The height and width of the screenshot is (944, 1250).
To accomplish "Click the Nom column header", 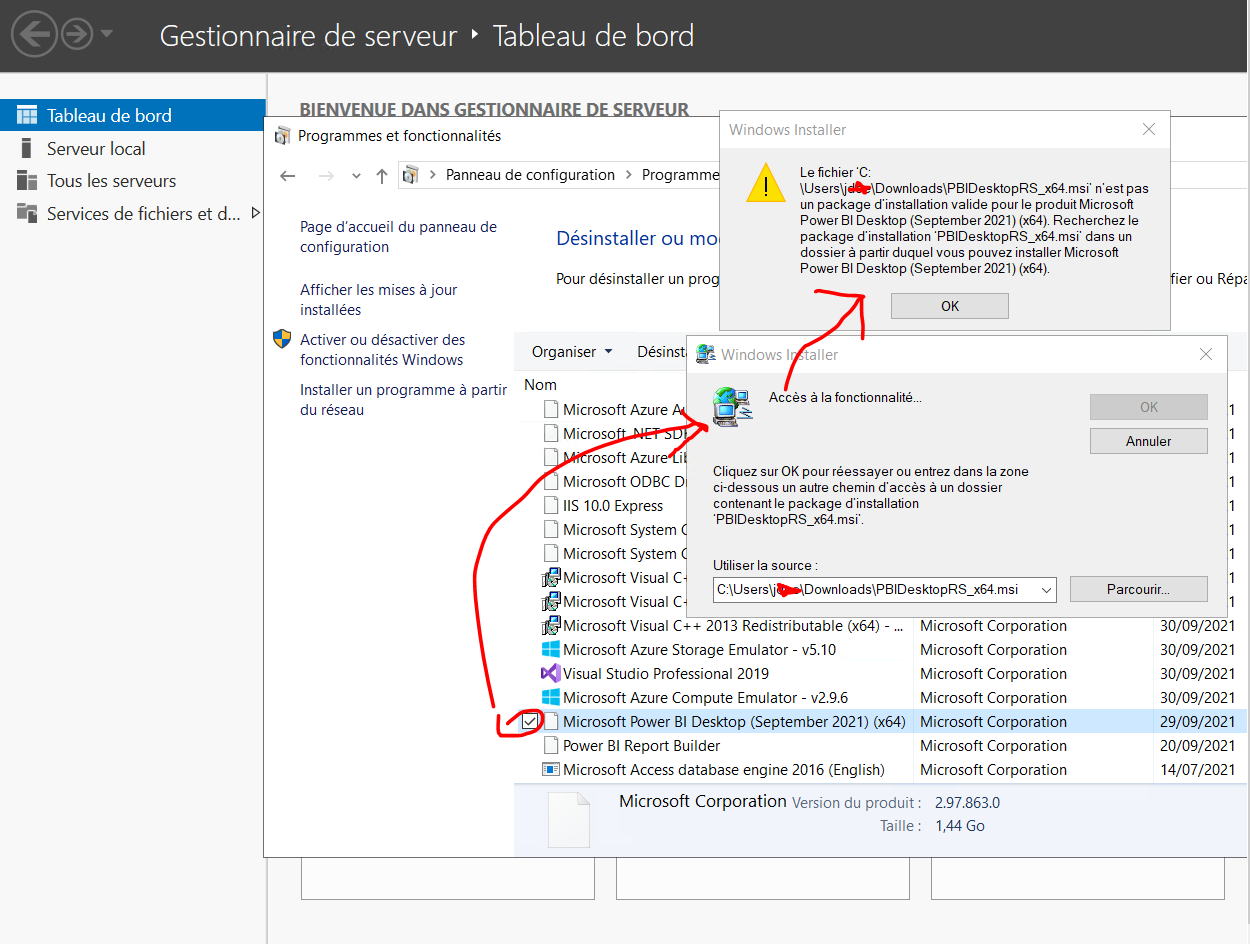I will 541,385.
